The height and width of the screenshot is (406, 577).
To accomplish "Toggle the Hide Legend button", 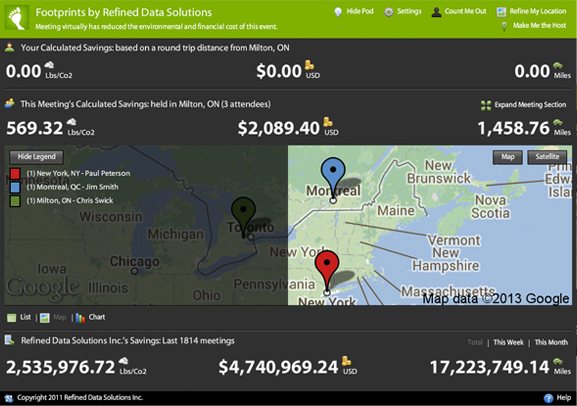I will (36, 157).
